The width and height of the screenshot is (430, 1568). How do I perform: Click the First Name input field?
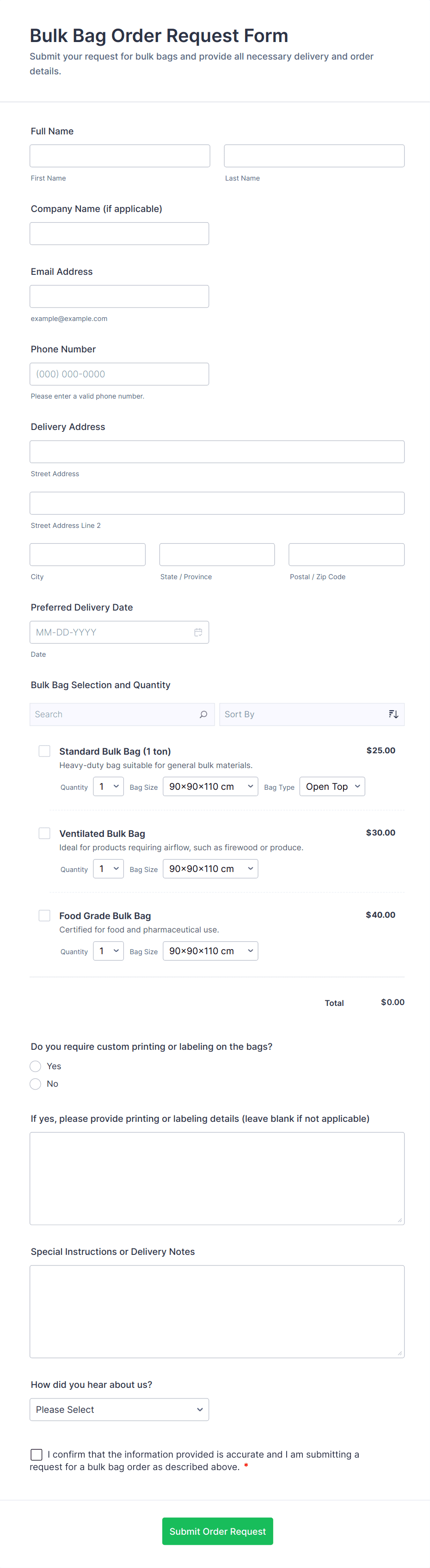click(x=120, y=156)
